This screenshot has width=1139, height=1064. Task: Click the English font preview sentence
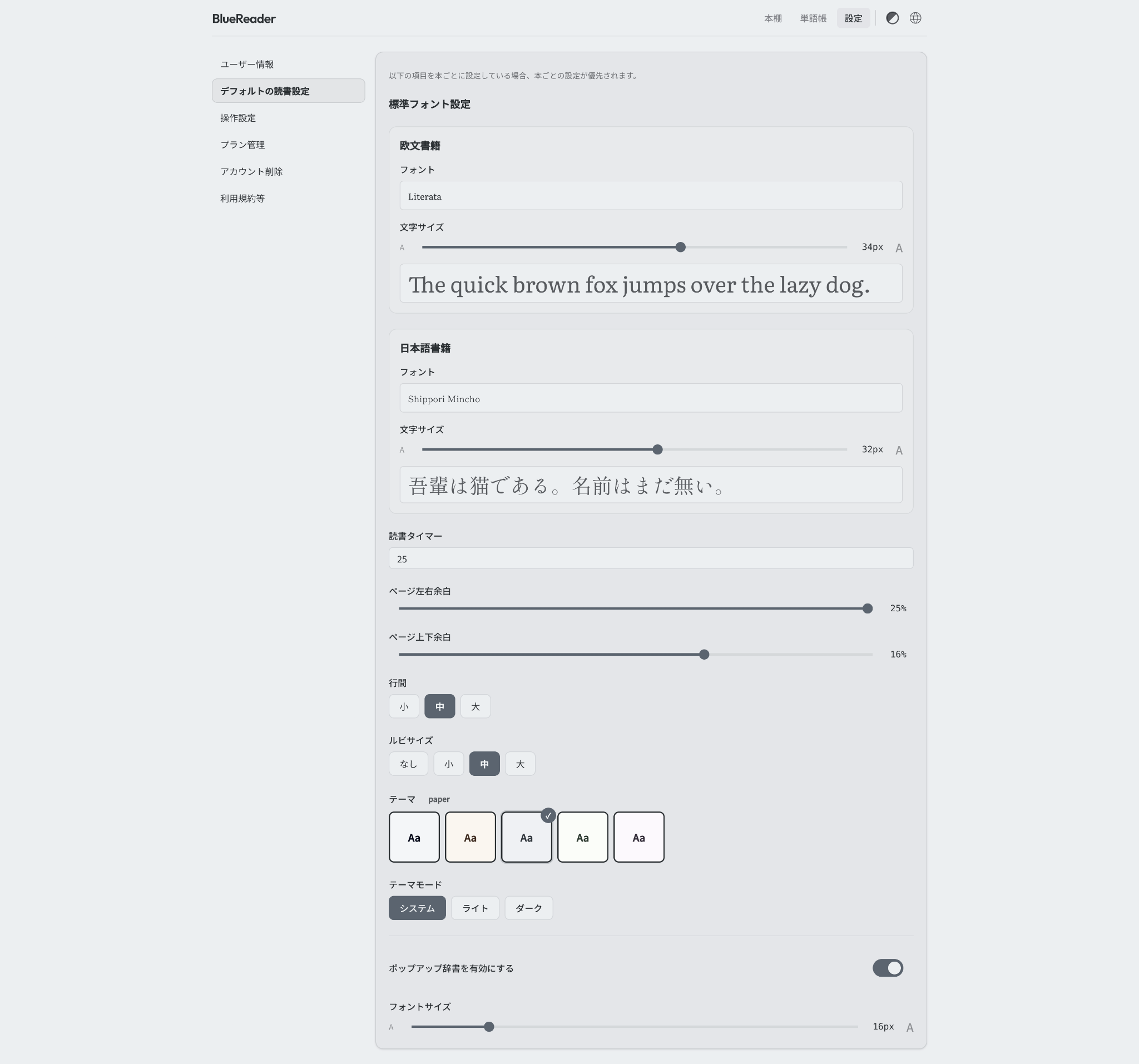point(639,285)
